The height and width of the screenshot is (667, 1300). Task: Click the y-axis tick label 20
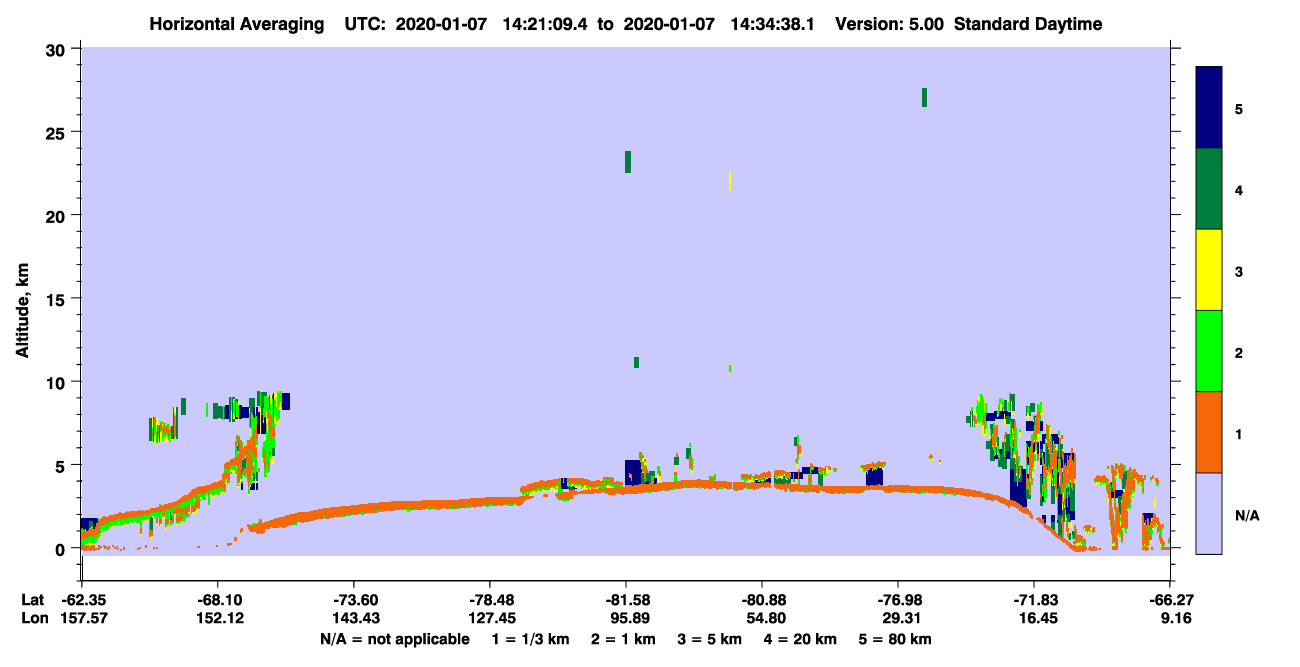click(x=58, y=215)
